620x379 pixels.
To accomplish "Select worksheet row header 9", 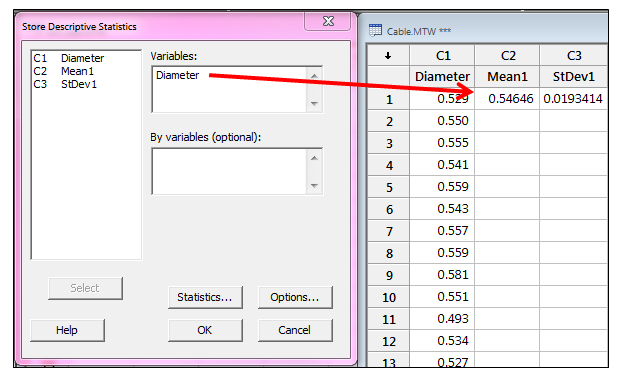I will pyautogui.click(x=389, y=275).
